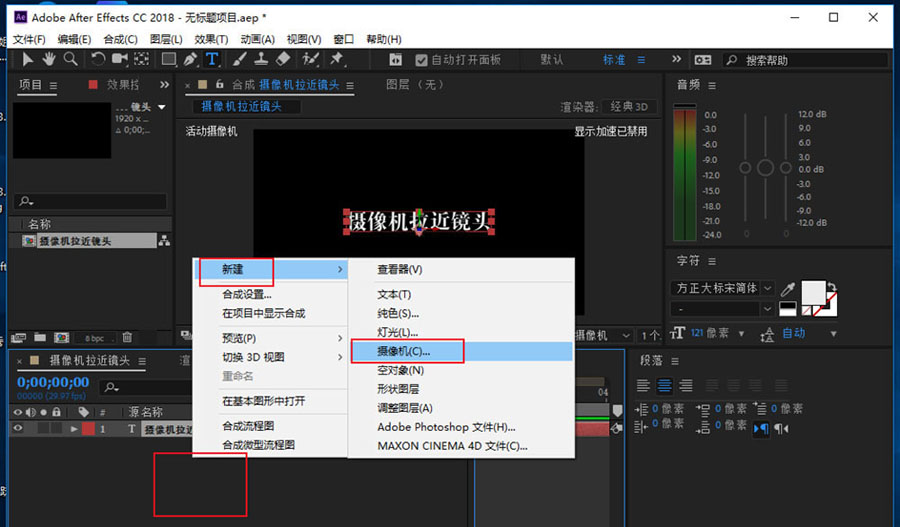Hide layer 1 using its eye icon
This screenshot has height=527, width=900.
point(17,429)
